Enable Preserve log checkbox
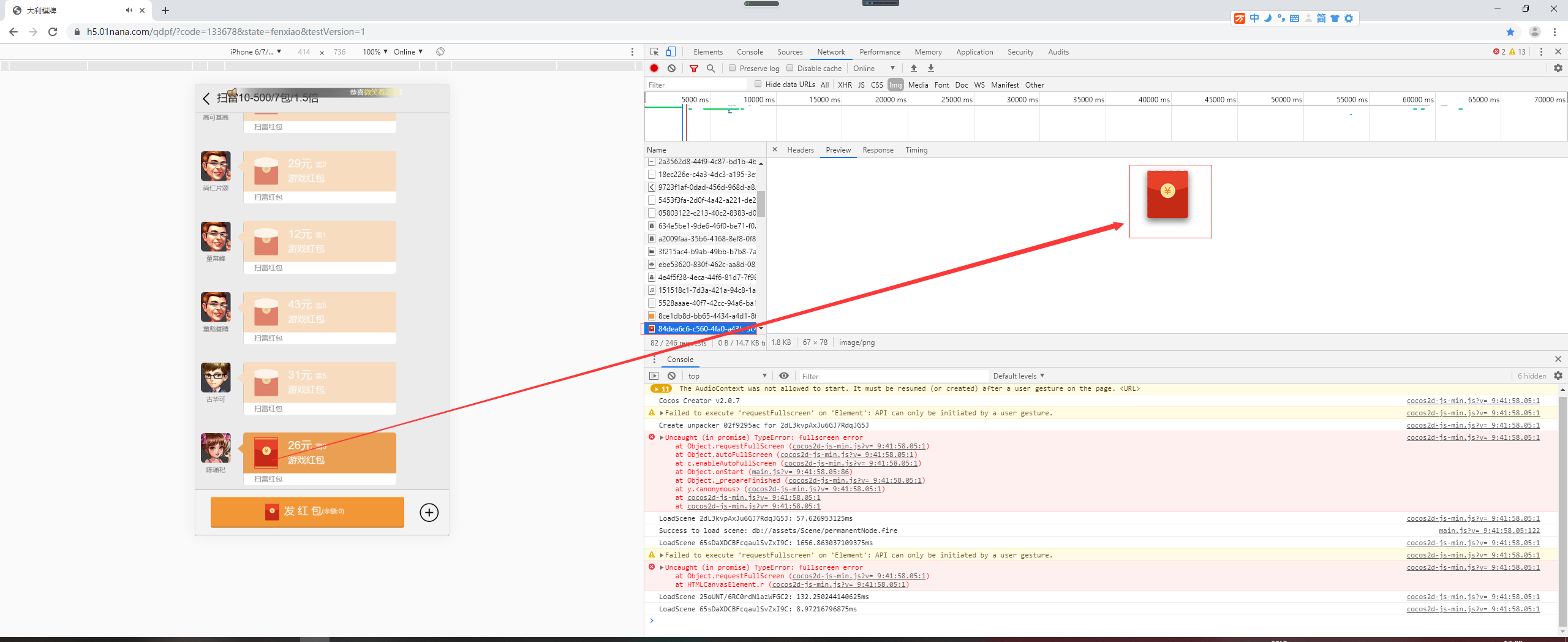This screenshot has width=1568, height=642. (732, 69)
